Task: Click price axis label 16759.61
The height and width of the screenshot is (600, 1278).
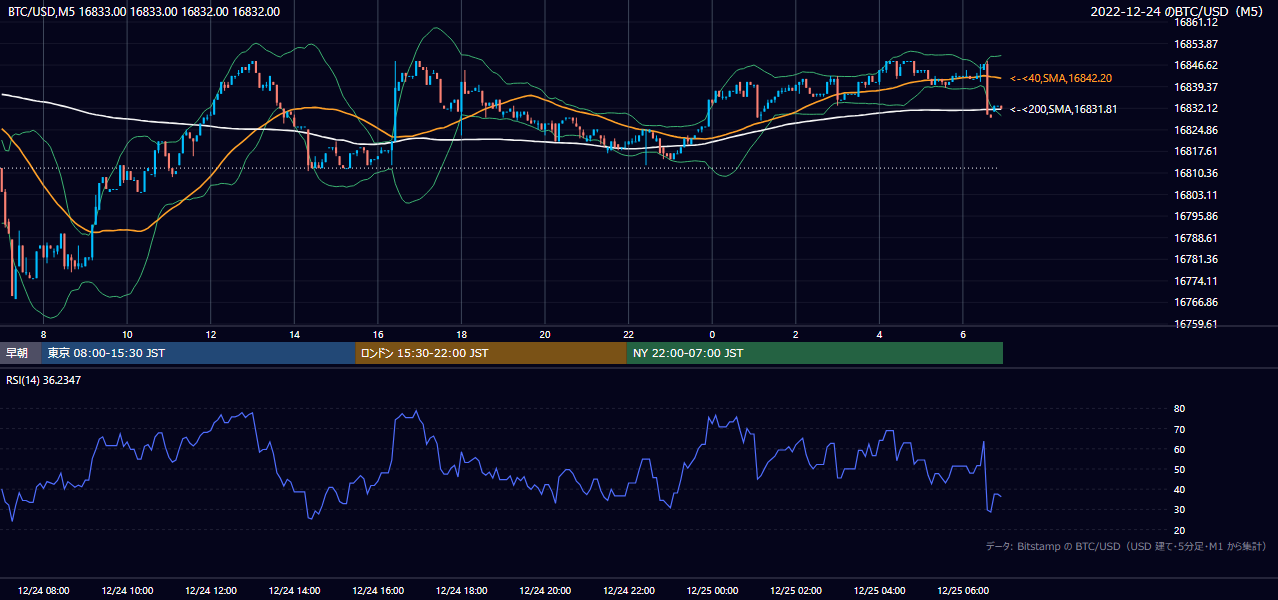Action: pos(1196,324)
